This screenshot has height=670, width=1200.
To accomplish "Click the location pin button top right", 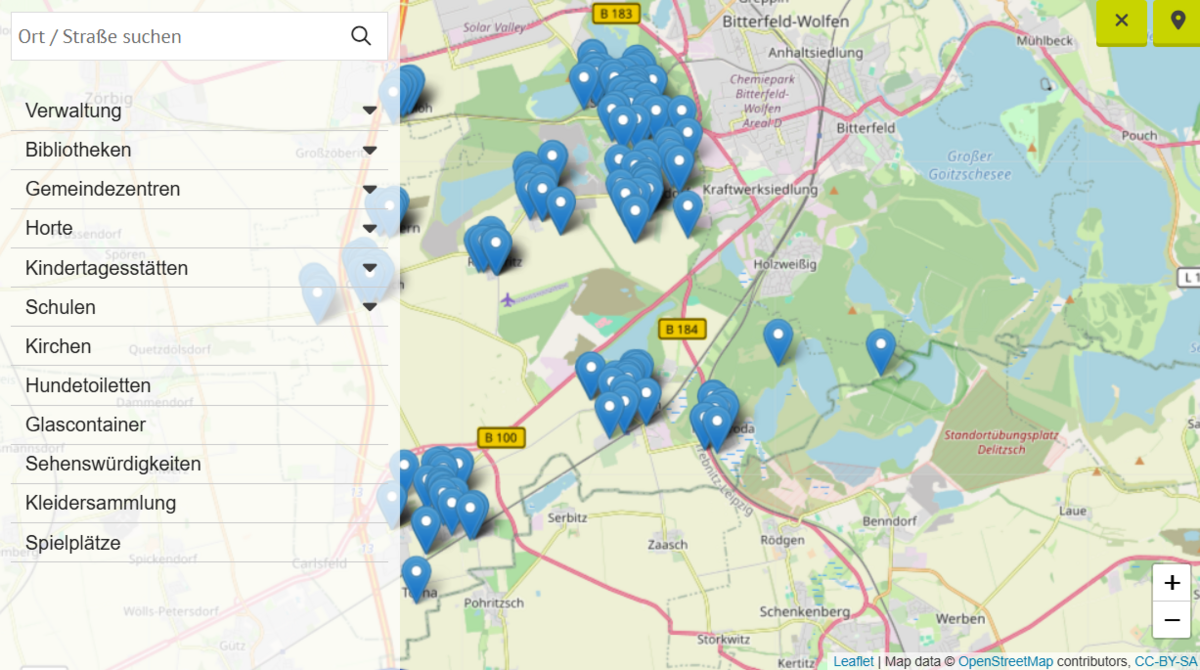I will [x=1177, y=21].
